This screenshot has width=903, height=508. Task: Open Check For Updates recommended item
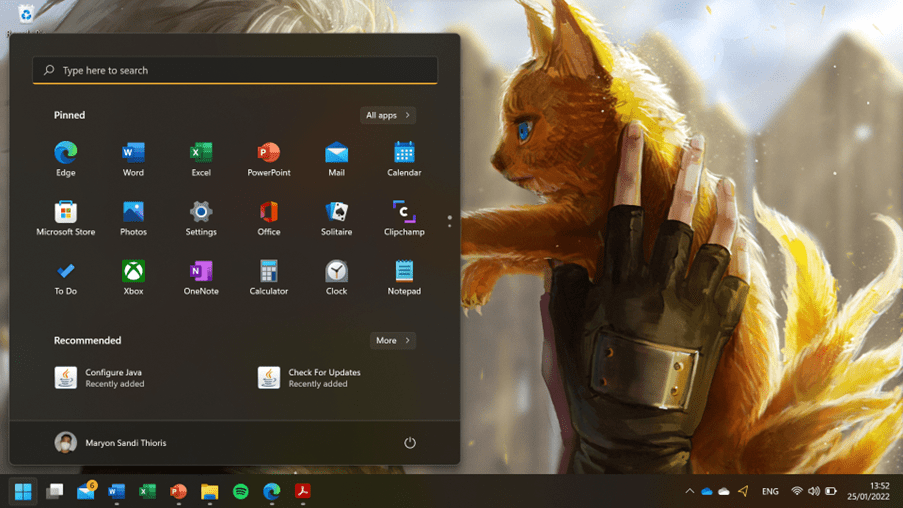click(309, 378)
